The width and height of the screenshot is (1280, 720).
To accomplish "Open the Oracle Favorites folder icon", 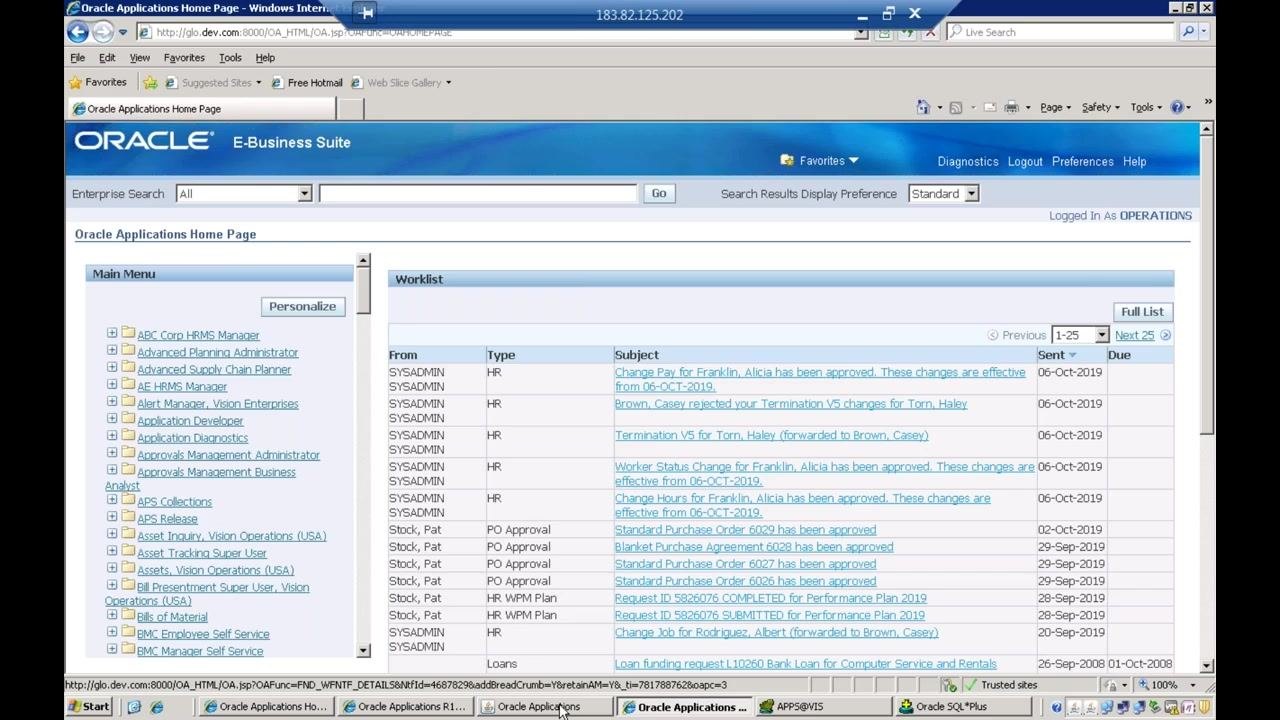I will pyautogui.click(x=787, y=160).
